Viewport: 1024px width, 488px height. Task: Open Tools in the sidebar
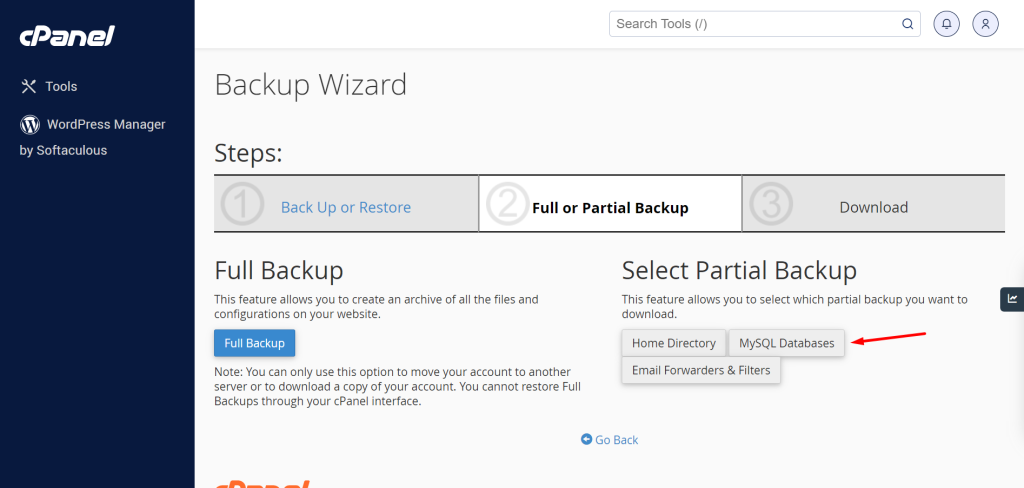pos(61,86)
